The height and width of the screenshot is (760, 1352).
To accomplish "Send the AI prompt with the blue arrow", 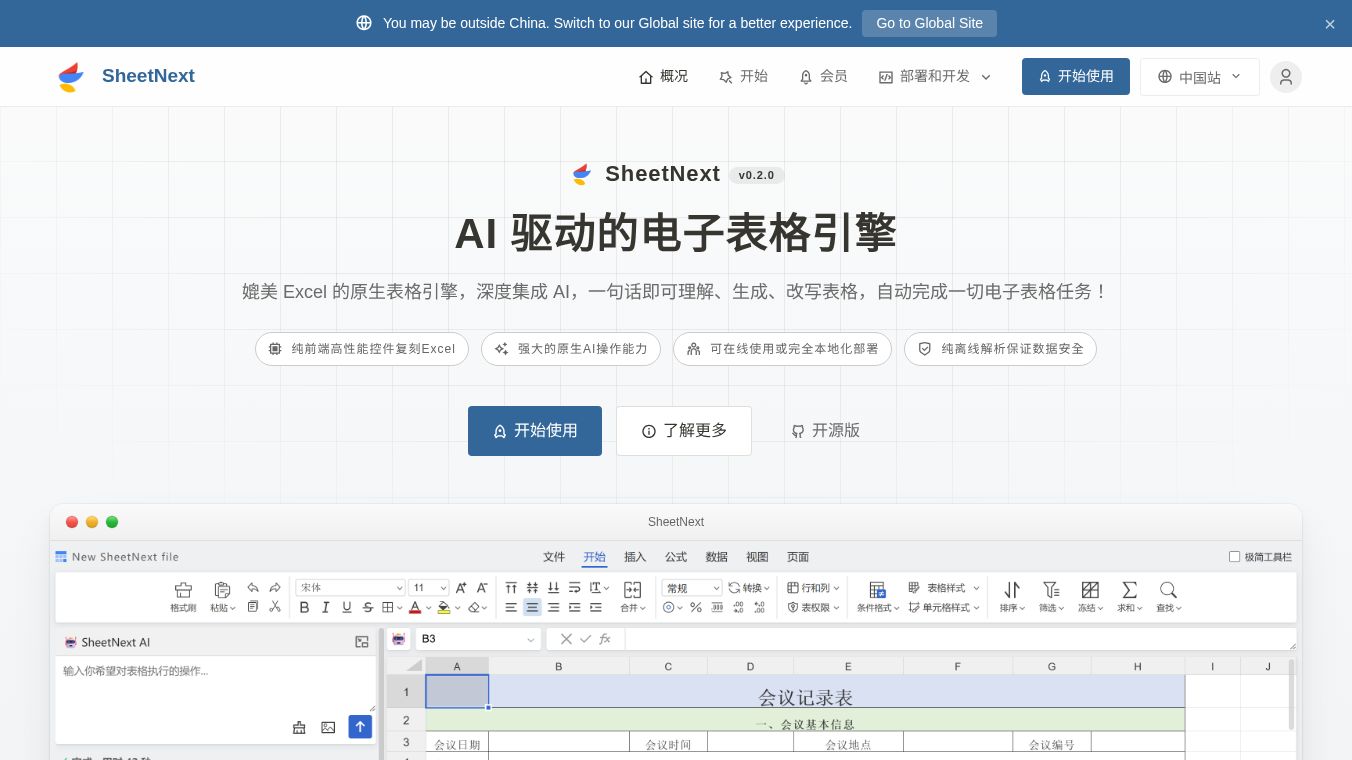I will [360, 727].
